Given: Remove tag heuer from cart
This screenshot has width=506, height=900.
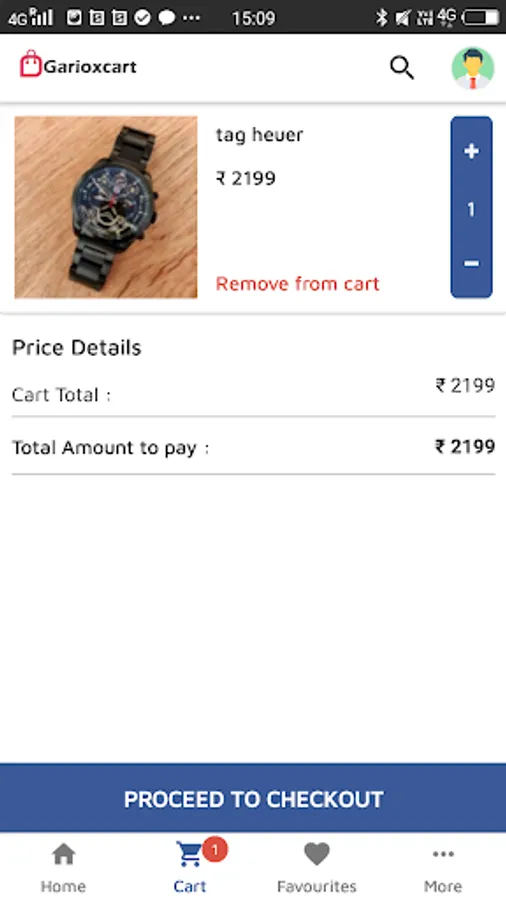Looking at the screenshot, I should (297, 284).
